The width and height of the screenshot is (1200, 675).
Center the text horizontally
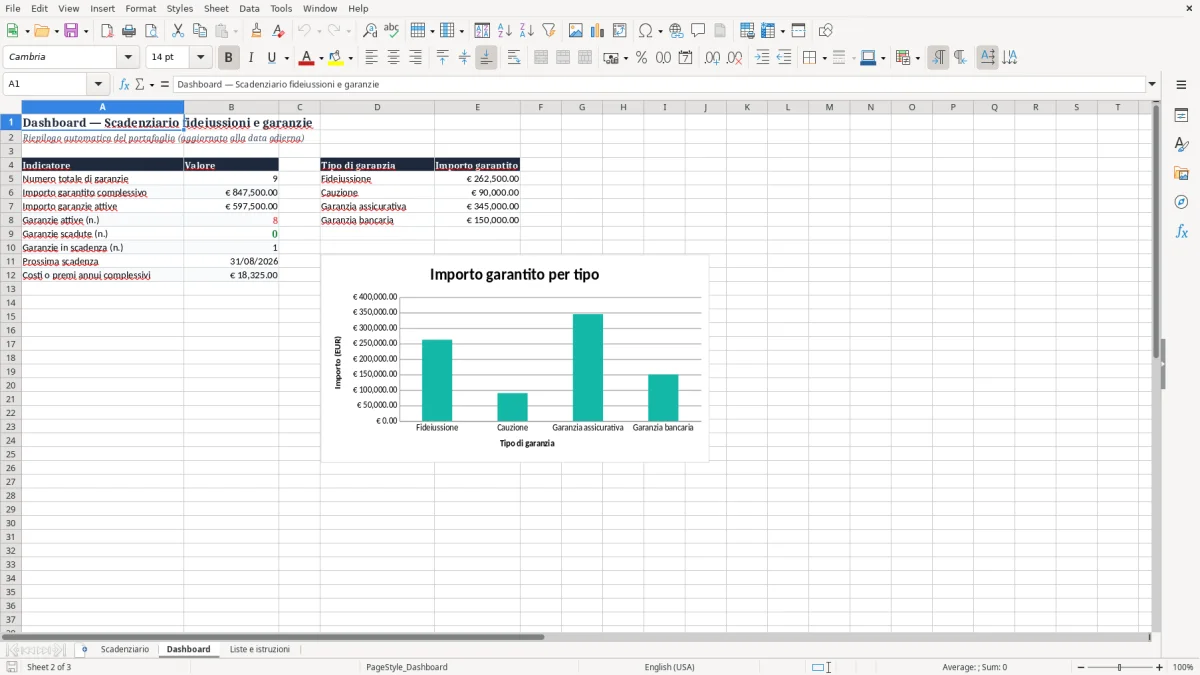tap(393, 58)
